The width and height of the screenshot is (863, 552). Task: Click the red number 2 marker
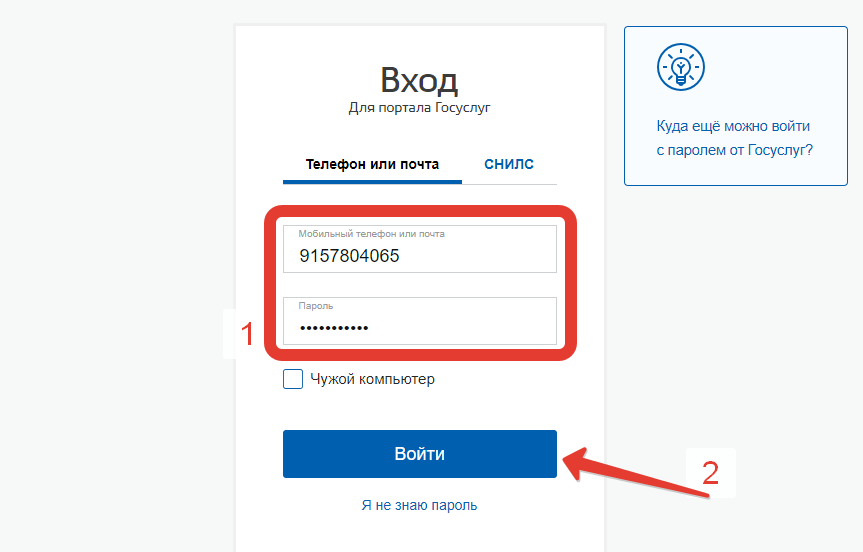[x=710, y=472]
